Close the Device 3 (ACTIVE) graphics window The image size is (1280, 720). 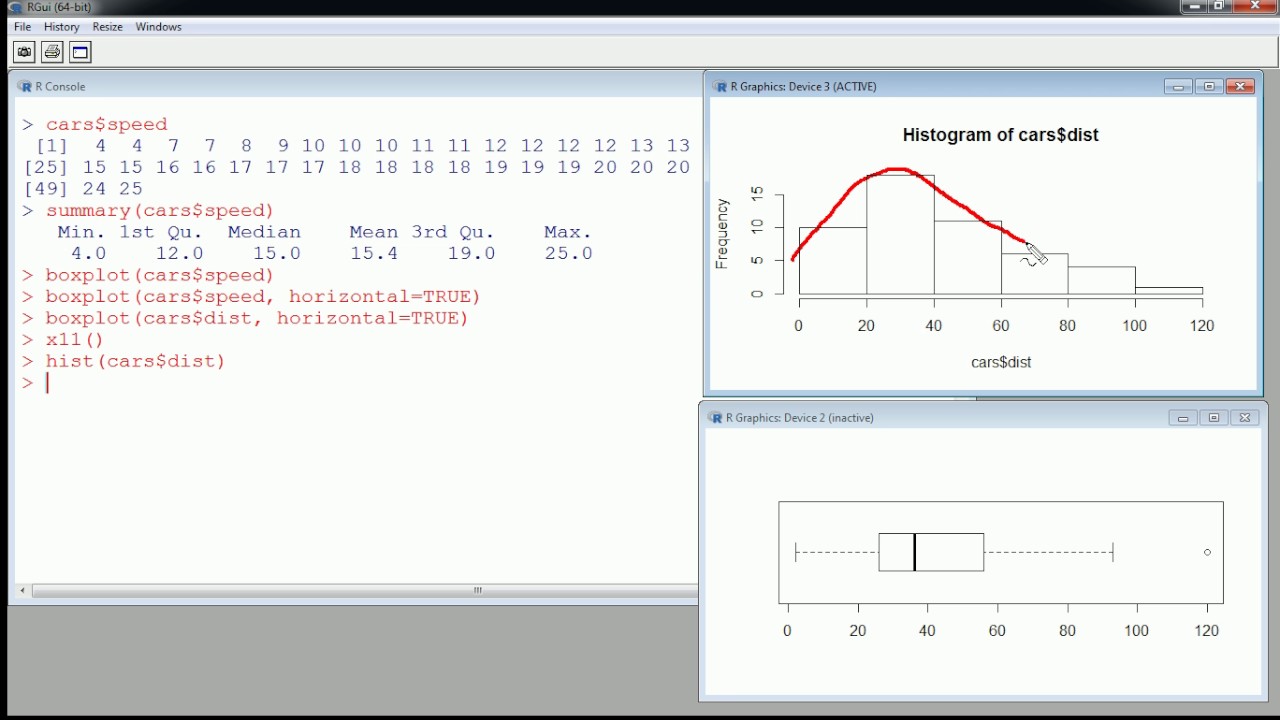coord(1240,87)
